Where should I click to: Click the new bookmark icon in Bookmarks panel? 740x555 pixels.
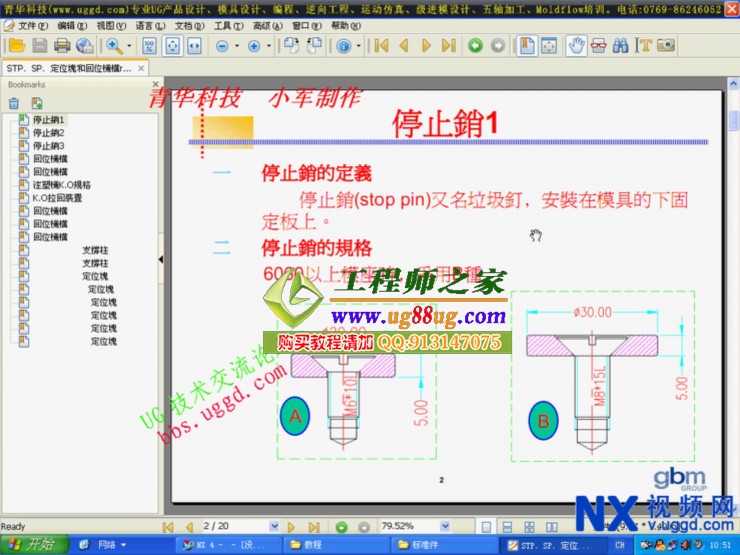[37, 103]
